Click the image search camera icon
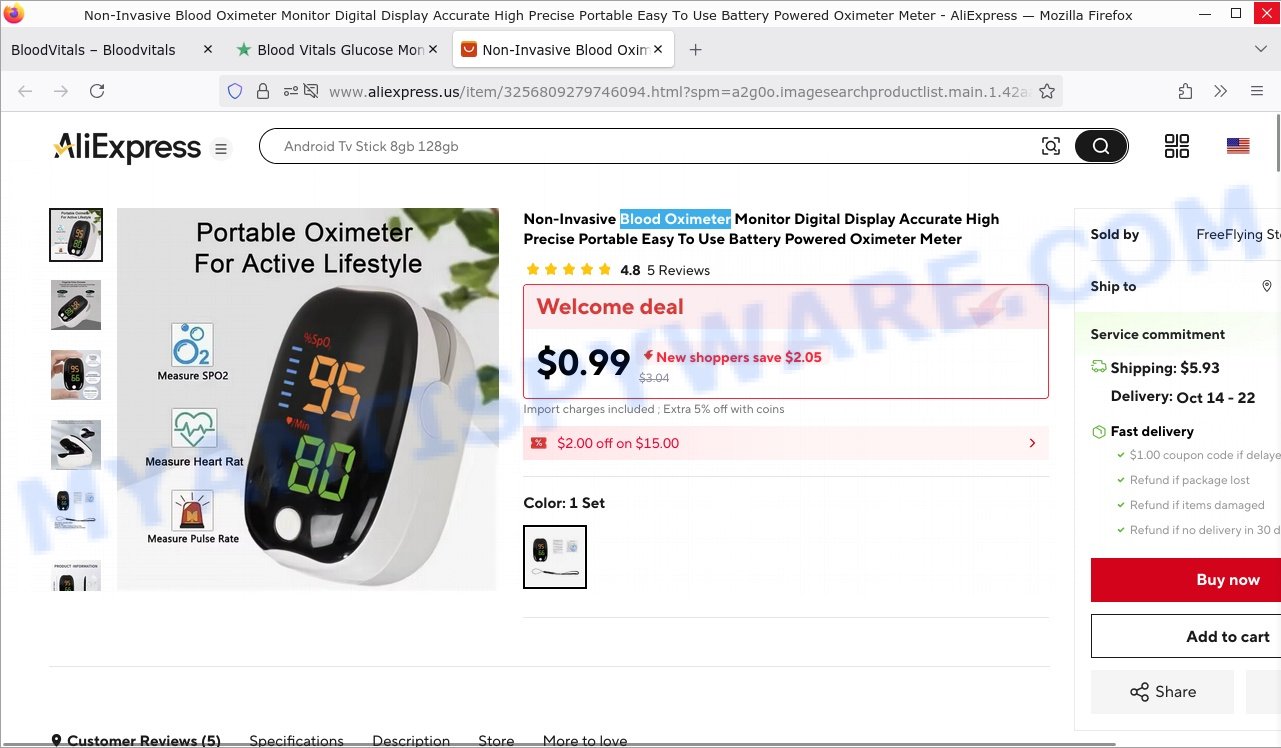Screen dimensions: 1281x748 1050,147
